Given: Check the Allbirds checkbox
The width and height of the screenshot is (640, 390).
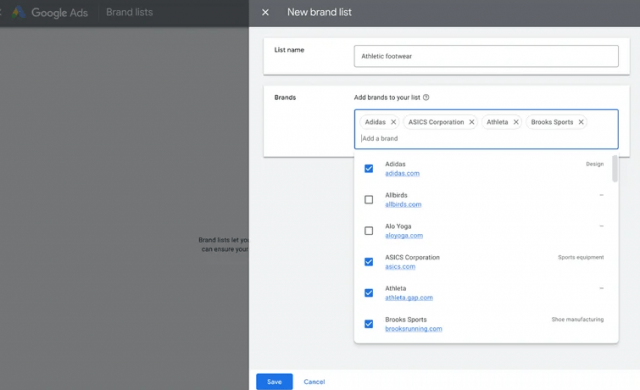Looking at the screenshot, I should [x=369, y=199].
